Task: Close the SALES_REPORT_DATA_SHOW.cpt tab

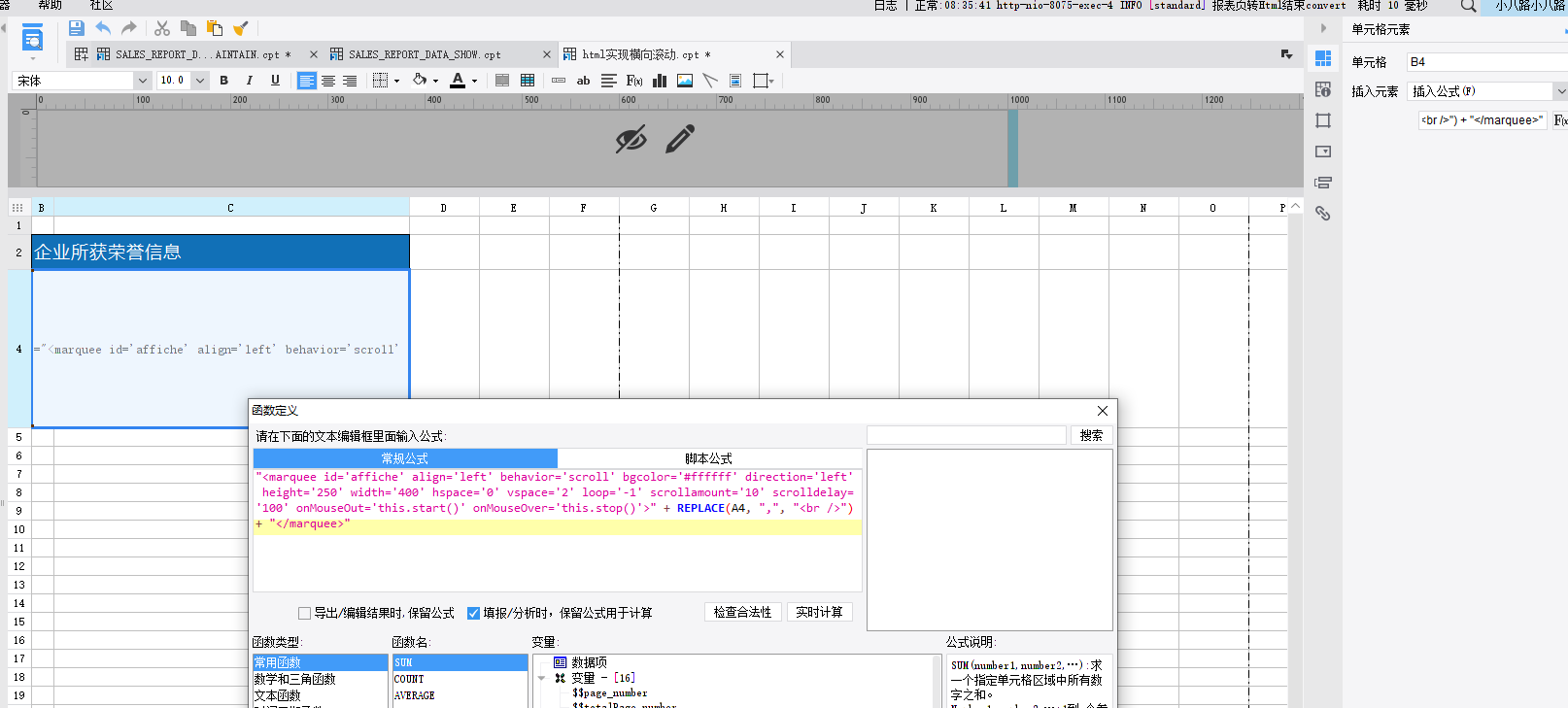Action: point(547,54)
